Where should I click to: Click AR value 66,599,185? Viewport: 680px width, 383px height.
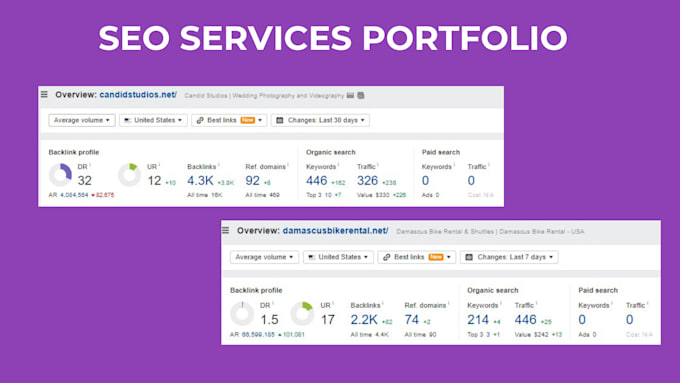pos(258,334)
